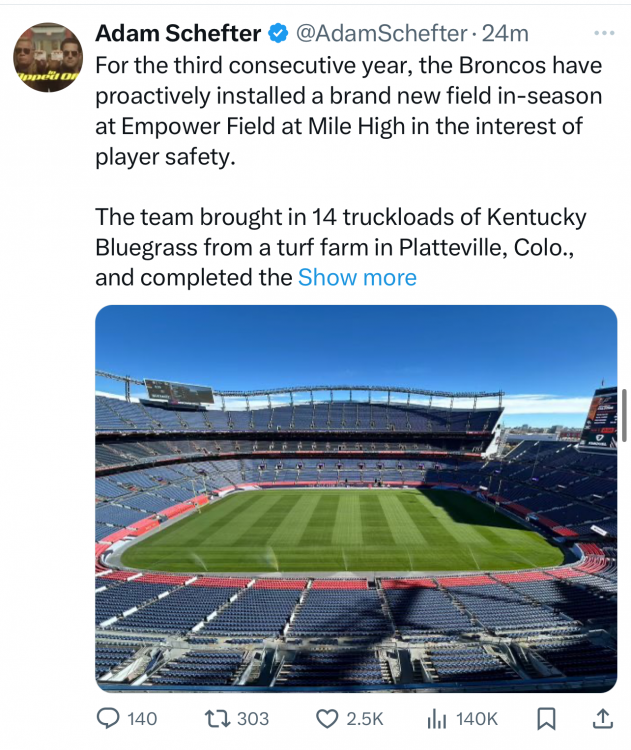Click the reply speech bubble icon
This screenshot has width=631, height=750.
(x=108, y=718)
